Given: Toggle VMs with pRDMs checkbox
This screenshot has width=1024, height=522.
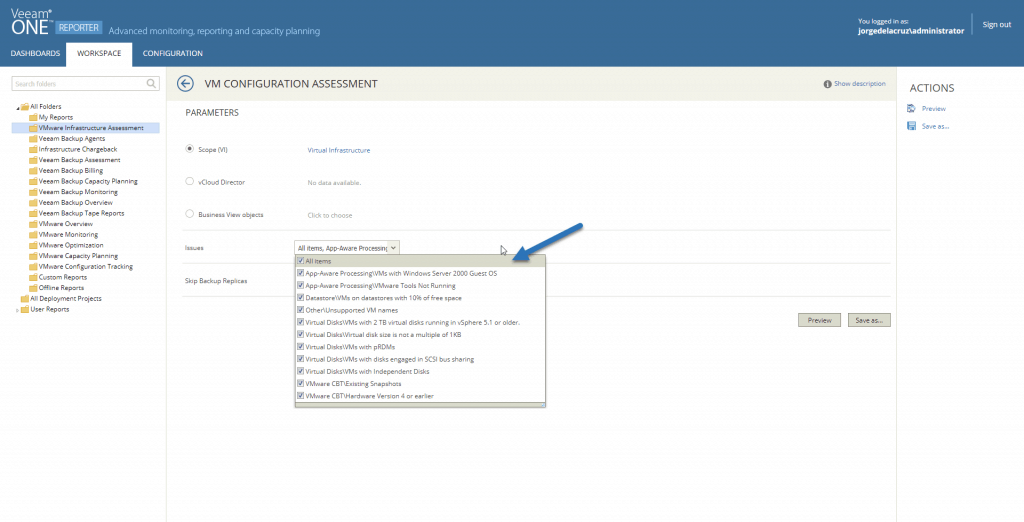Looking at the screenshot, I should tap(300, 346).
